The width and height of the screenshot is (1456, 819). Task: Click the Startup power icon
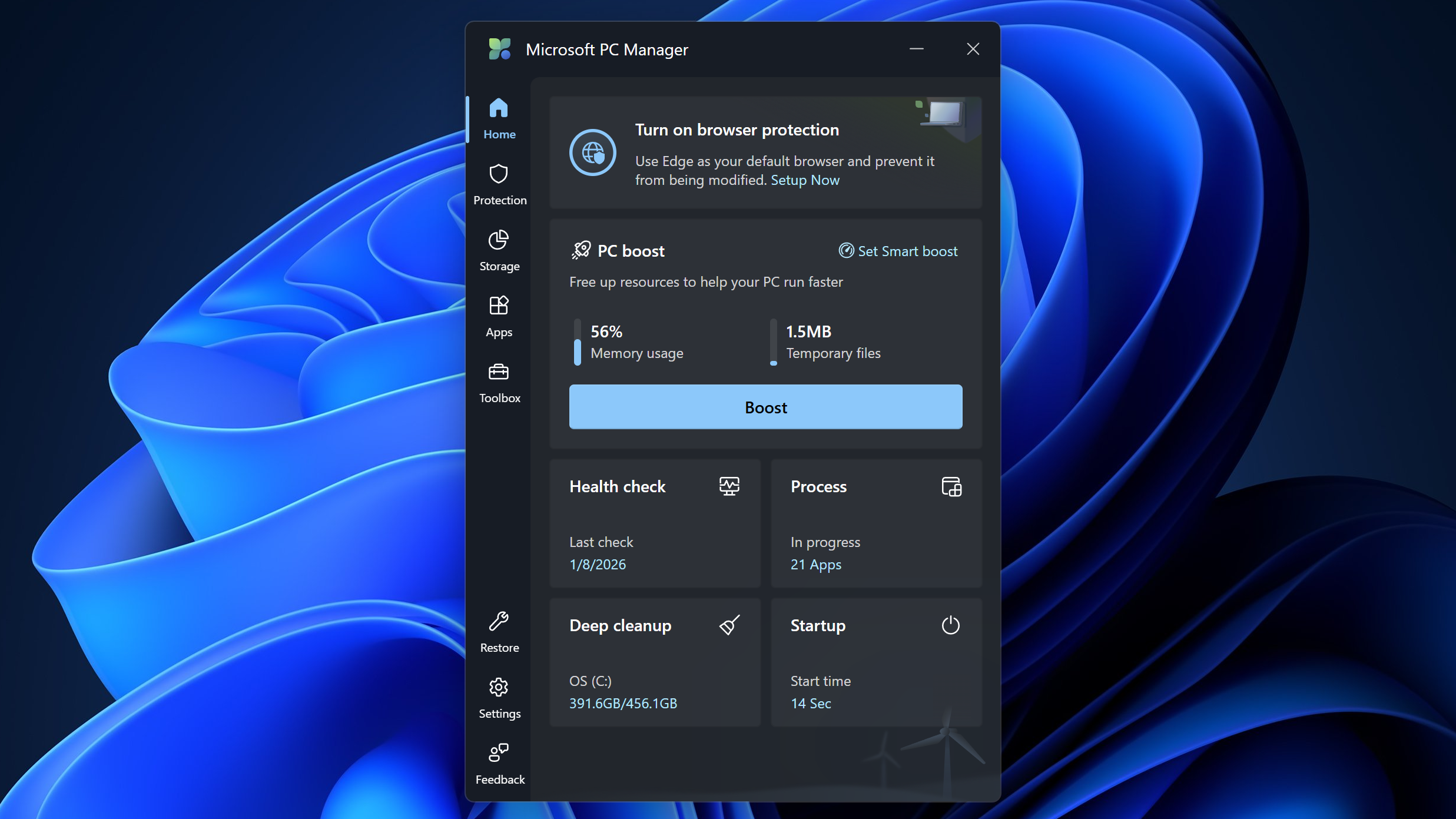point(950,625)
